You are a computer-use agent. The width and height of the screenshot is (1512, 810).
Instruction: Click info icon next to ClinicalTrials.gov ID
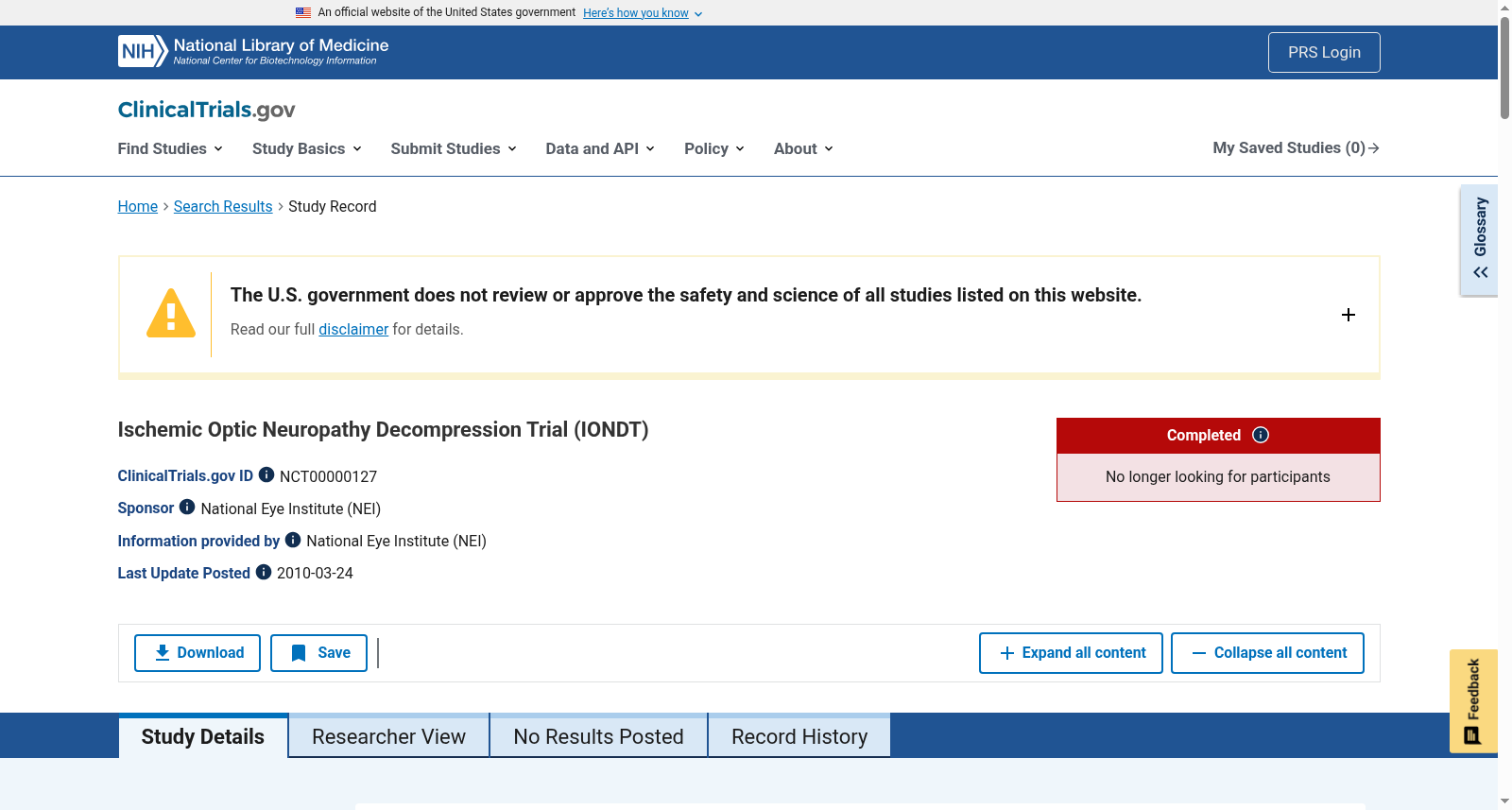click(x=266, y=474)
